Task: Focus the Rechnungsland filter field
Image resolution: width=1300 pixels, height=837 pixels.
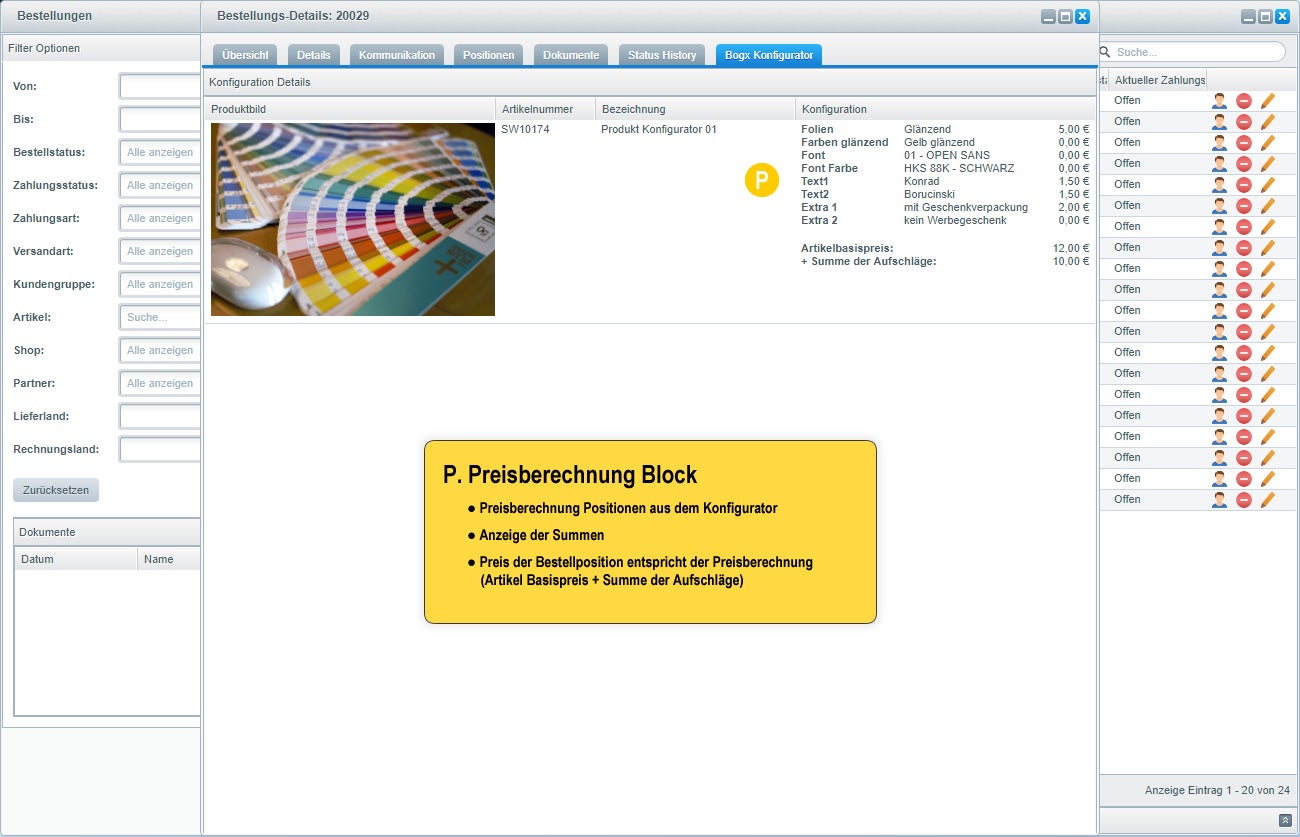Action: pos(160,449)
